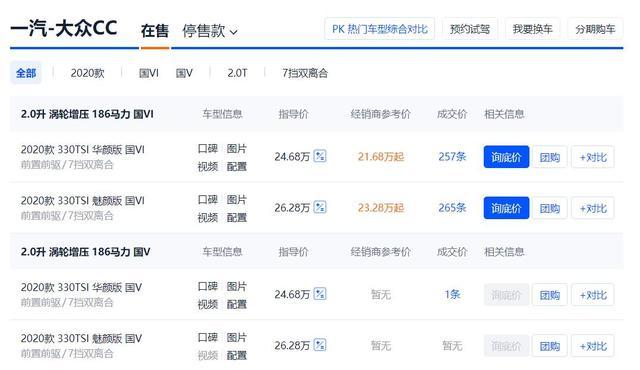View 1条 transaction price for 华颜版 国V
This screenshot has height=370, width=640.
pos(452,294)
